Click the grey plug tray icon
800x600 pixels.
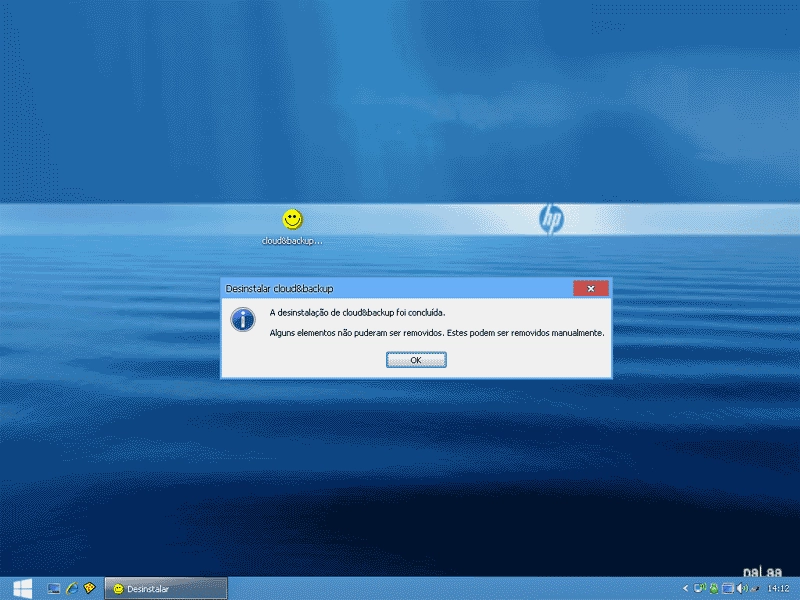click(755, 589)
